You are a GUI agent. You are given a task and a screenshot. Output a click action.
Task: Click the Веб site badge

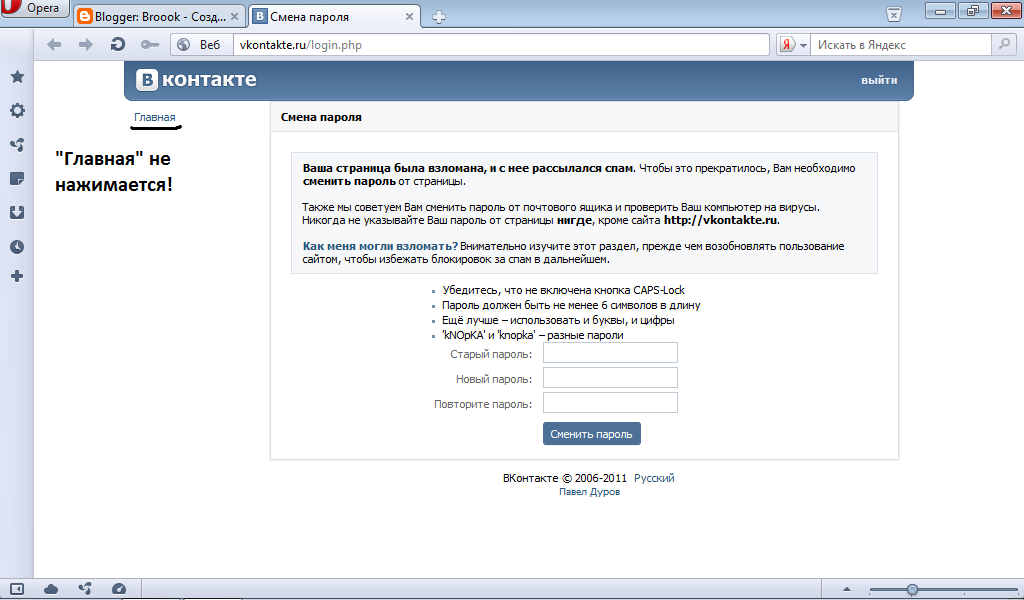(200, 44)
